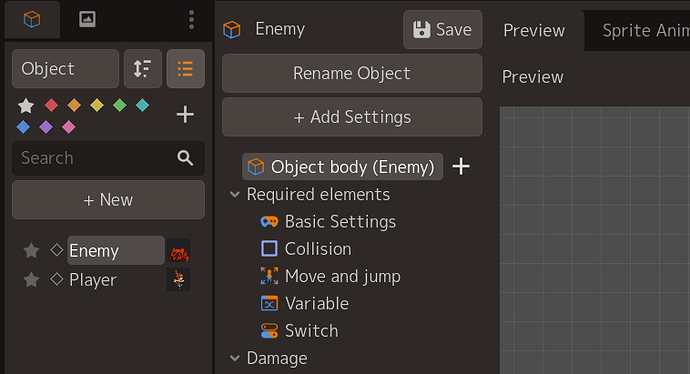Toggle the orange list view button
Image resolution: width=690 pixels, height=374 pixels.
tap(185, 69)
